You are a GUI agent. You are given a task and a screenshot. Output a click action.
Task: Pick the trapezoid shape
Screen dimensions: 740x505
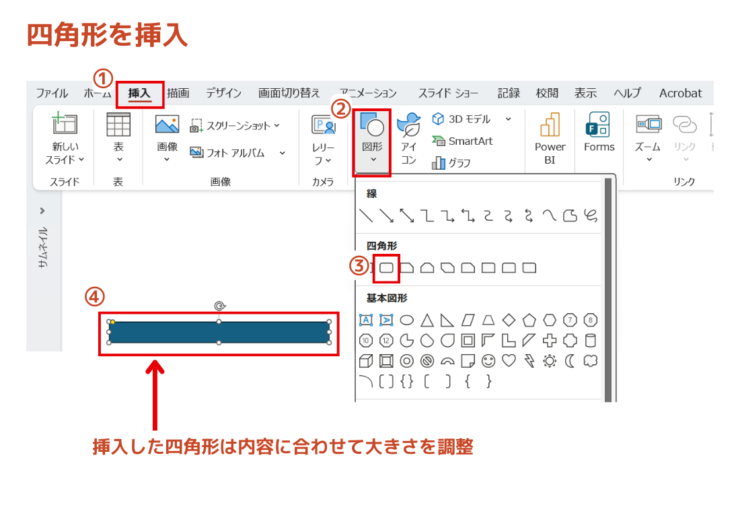click(488, 320)
